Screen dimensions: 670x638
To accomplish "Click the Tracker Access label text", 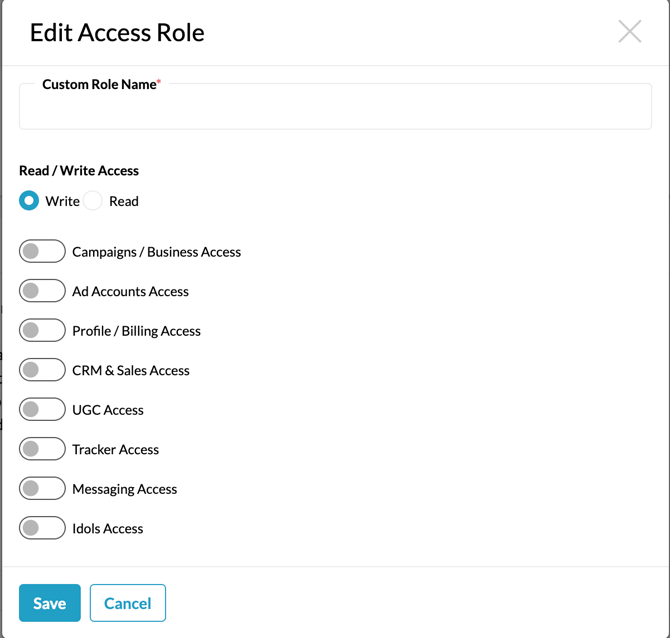I will tap(115, 450).
